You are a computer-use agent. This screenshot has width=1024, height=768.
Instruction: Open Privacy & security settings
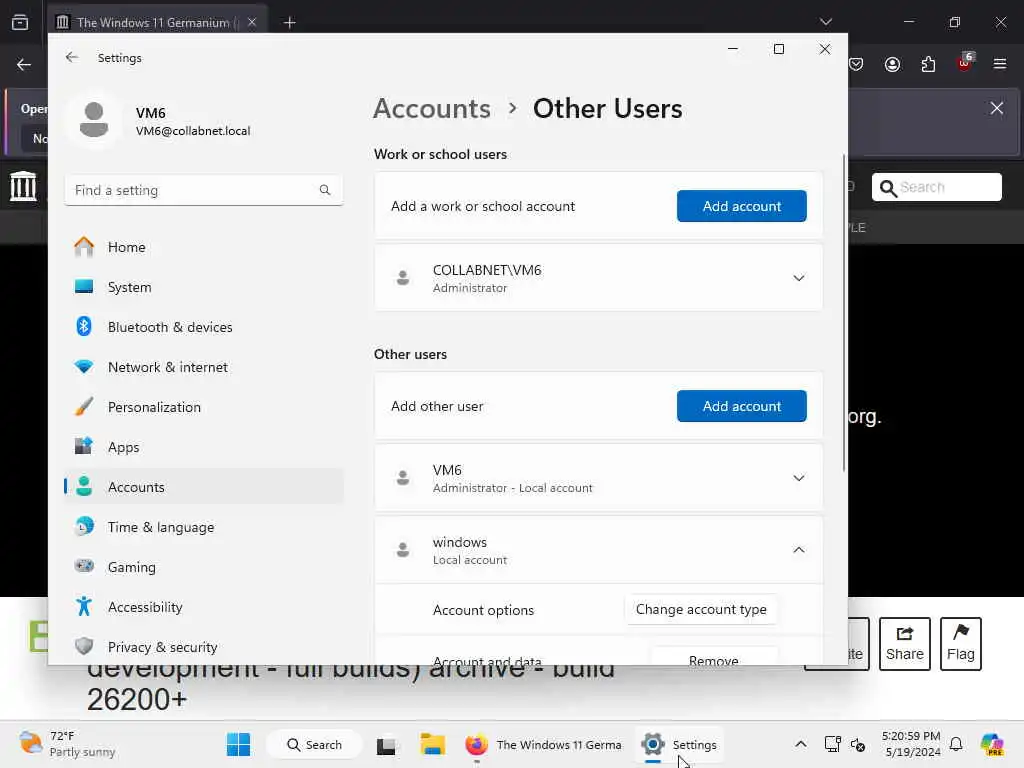point(204,647)
